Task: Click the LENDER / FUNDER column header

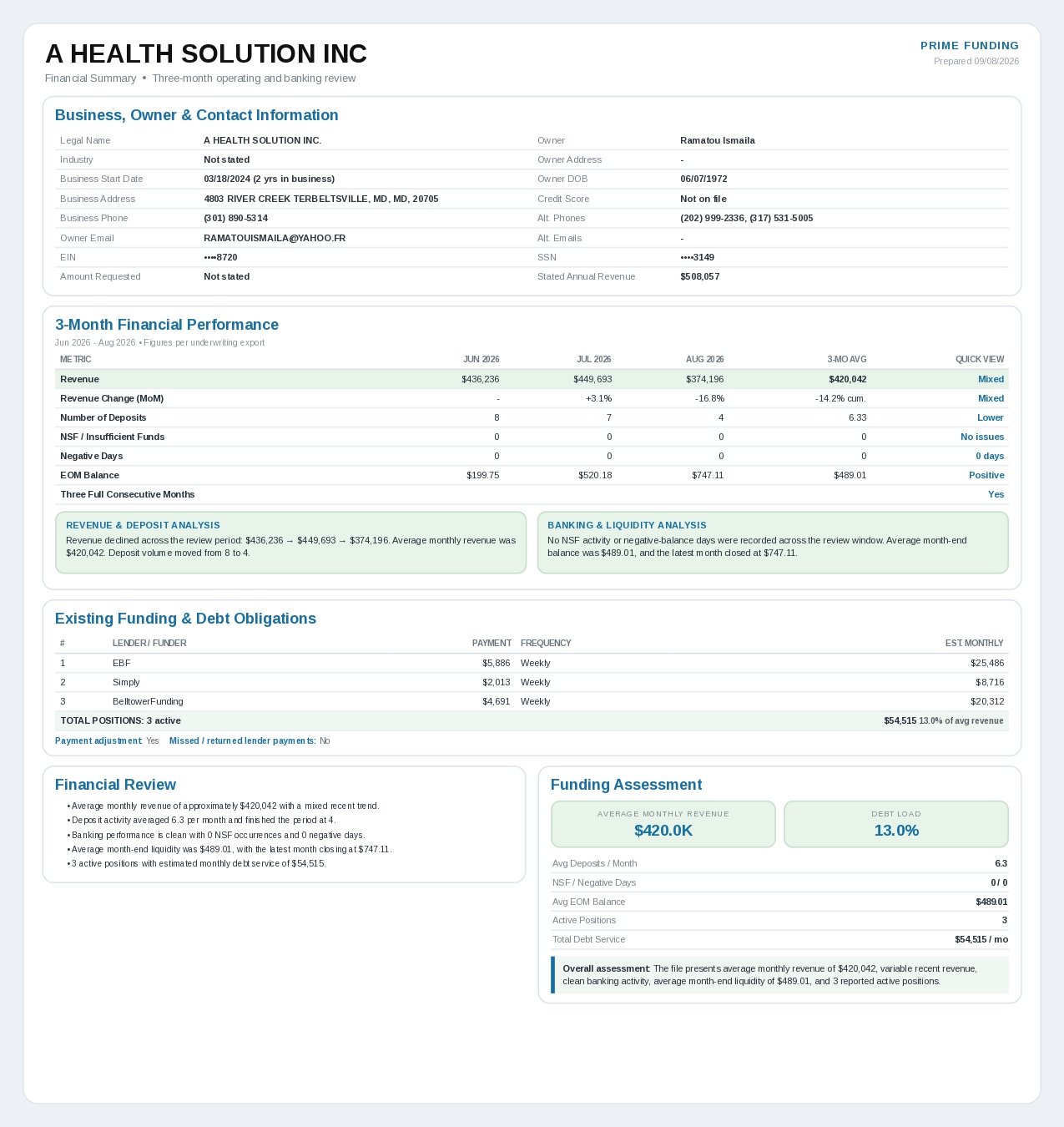Action: pos(149,643)
